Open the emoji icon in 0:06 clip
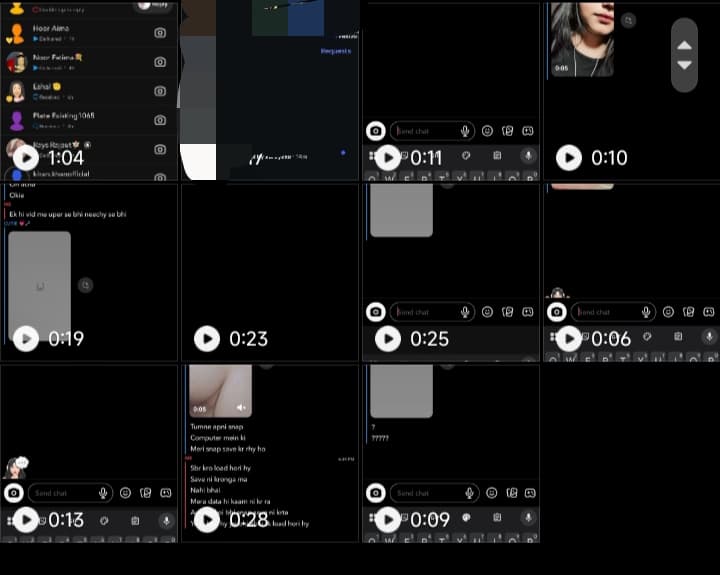The height and width of the screenshot is (575, 720). (x=668, y=312)
